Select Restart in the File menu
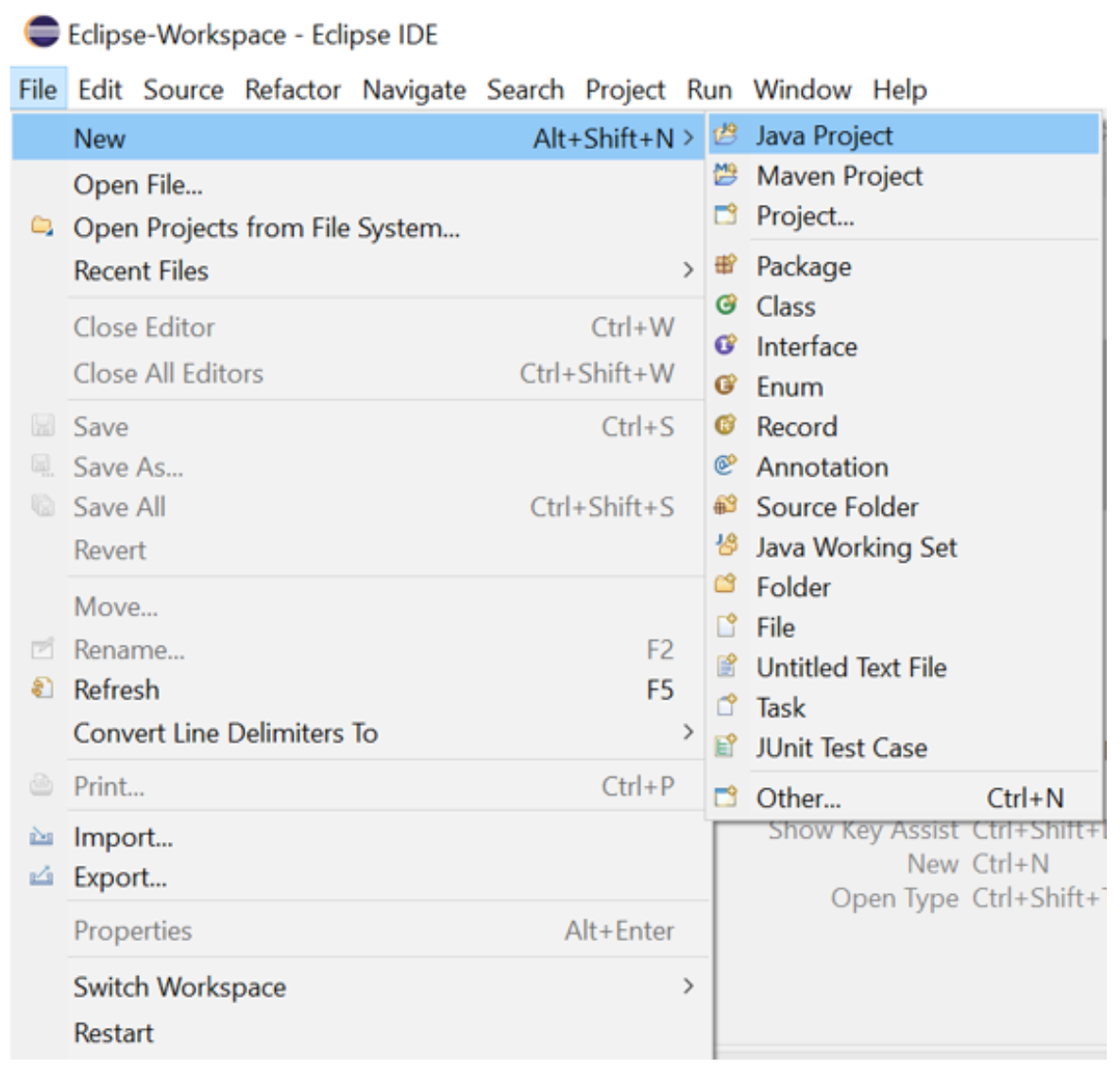 coord(357,1033)
